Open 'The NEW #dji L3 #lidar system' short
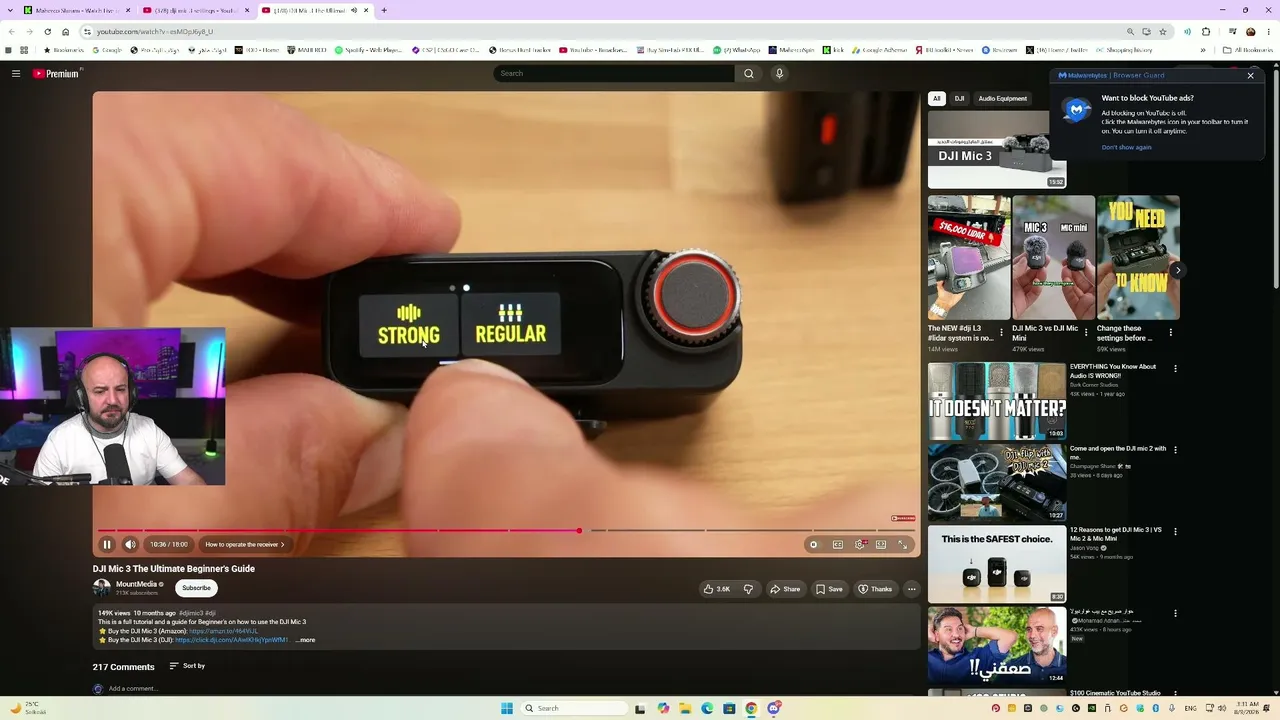This screenshot has width=1280, height=720. pyautogui.click(x=968, y=257)
